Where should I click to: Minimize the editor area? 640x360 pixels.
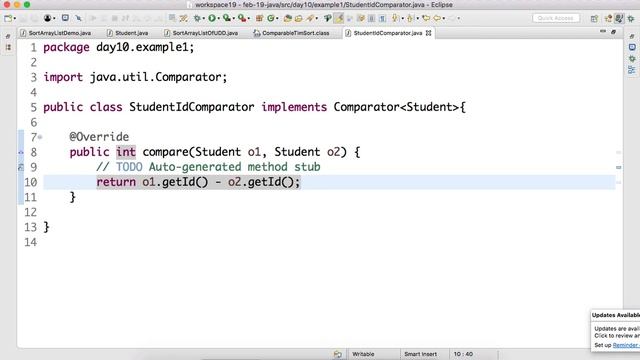[603, 31]
